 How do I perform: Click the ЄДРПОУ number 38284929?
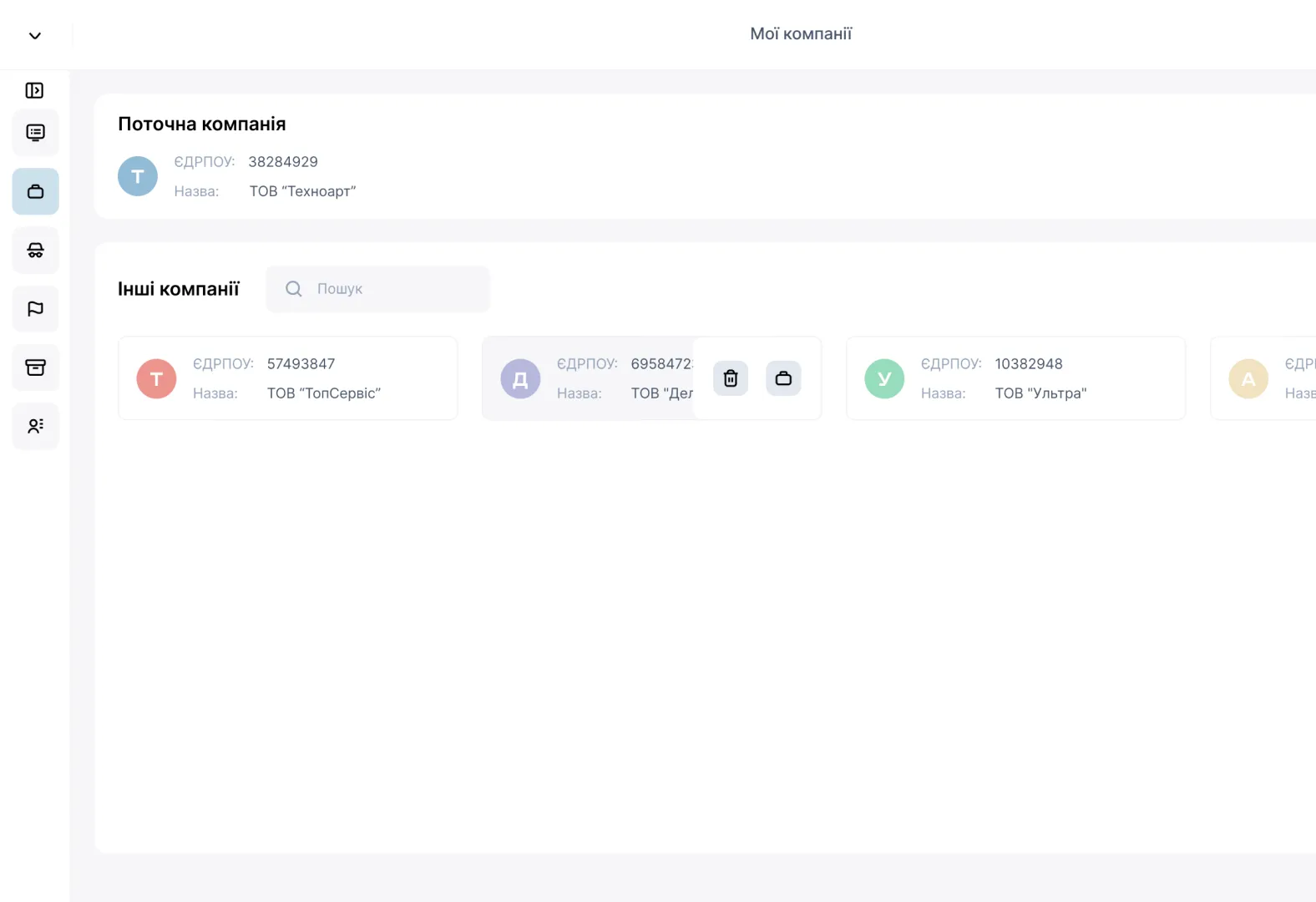click(x=283, y=162)
